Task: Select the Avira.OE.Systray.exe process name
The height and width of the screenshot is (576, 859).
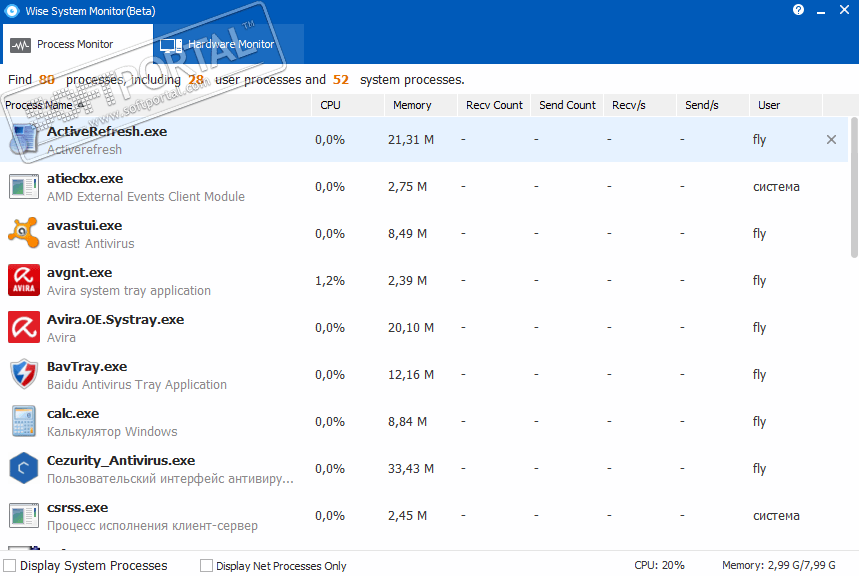Action: pos(116,320)
